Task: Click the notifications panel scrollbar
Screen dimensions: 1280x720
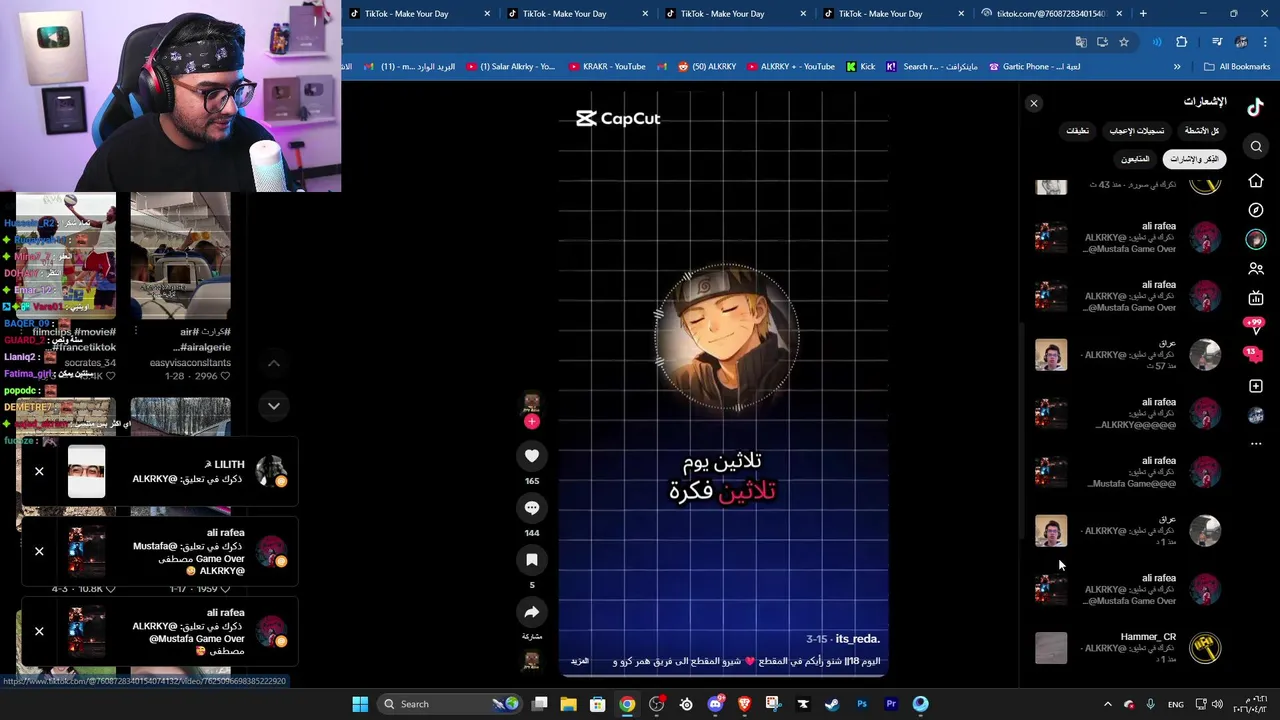Action: point(1021,430)
